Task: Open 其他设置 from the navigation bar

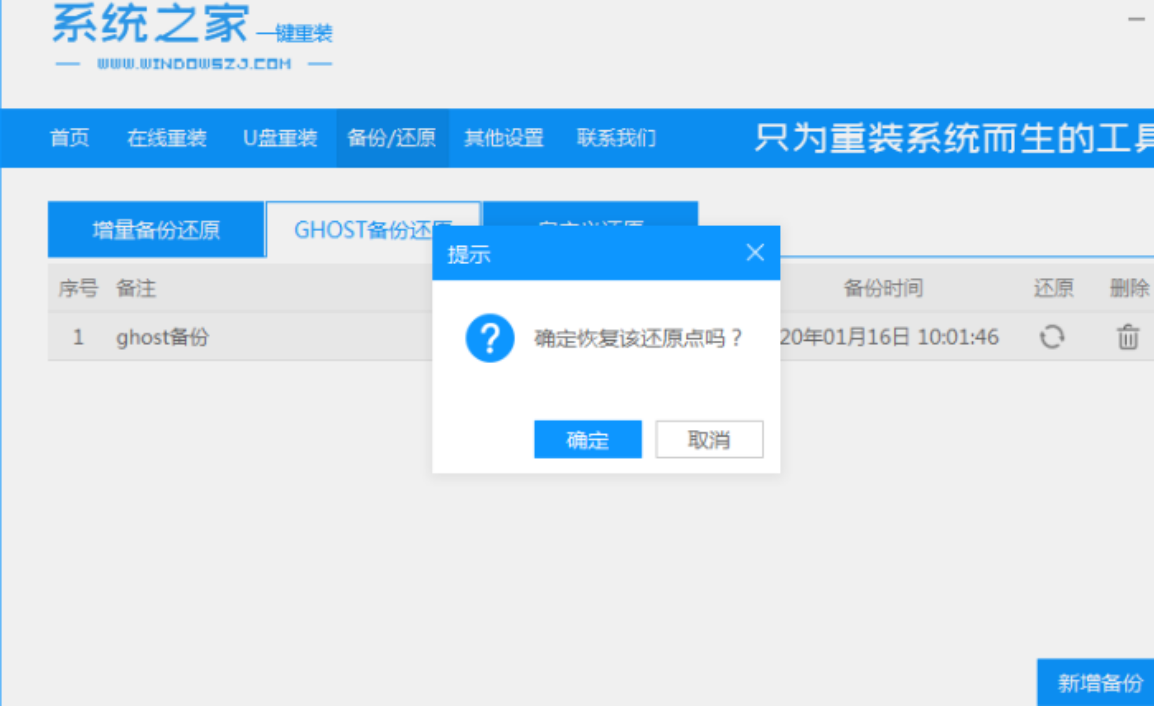Action: [504, 138]
